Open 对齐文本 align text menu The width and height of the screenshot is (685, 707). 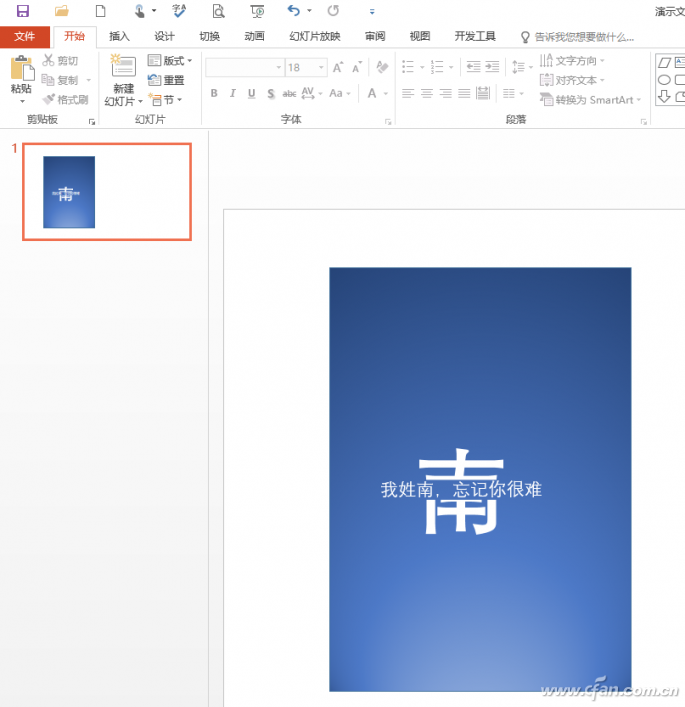point(572,80)
